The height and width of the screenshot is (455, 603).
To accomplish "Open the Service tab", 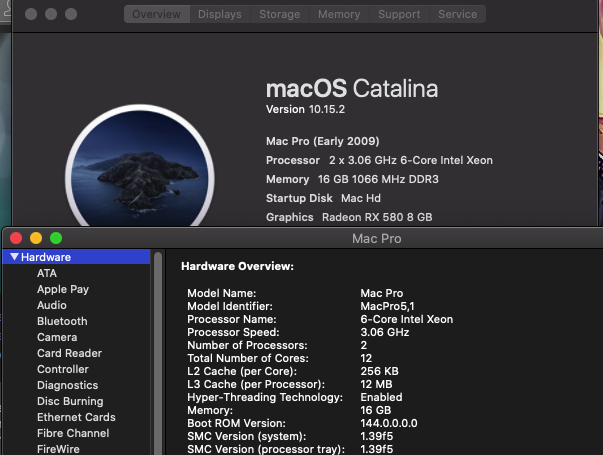I will pyautogui.click(x=458, y=14).
